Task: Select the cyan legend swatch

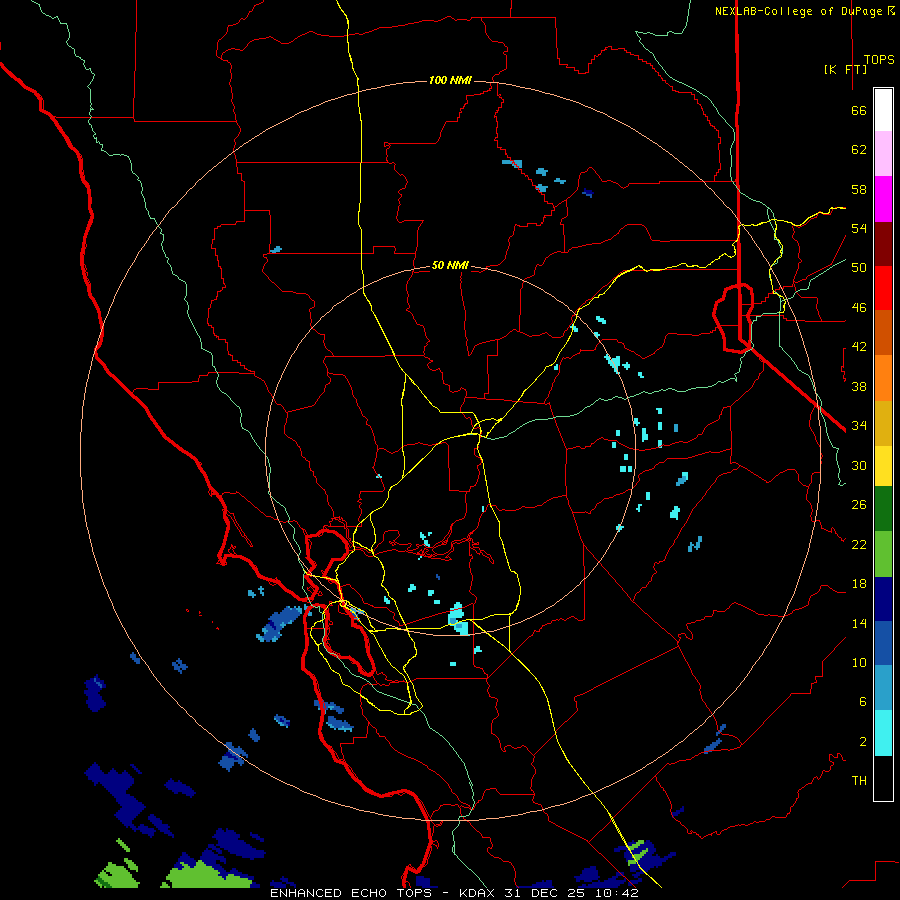Action: click(883, 733)
